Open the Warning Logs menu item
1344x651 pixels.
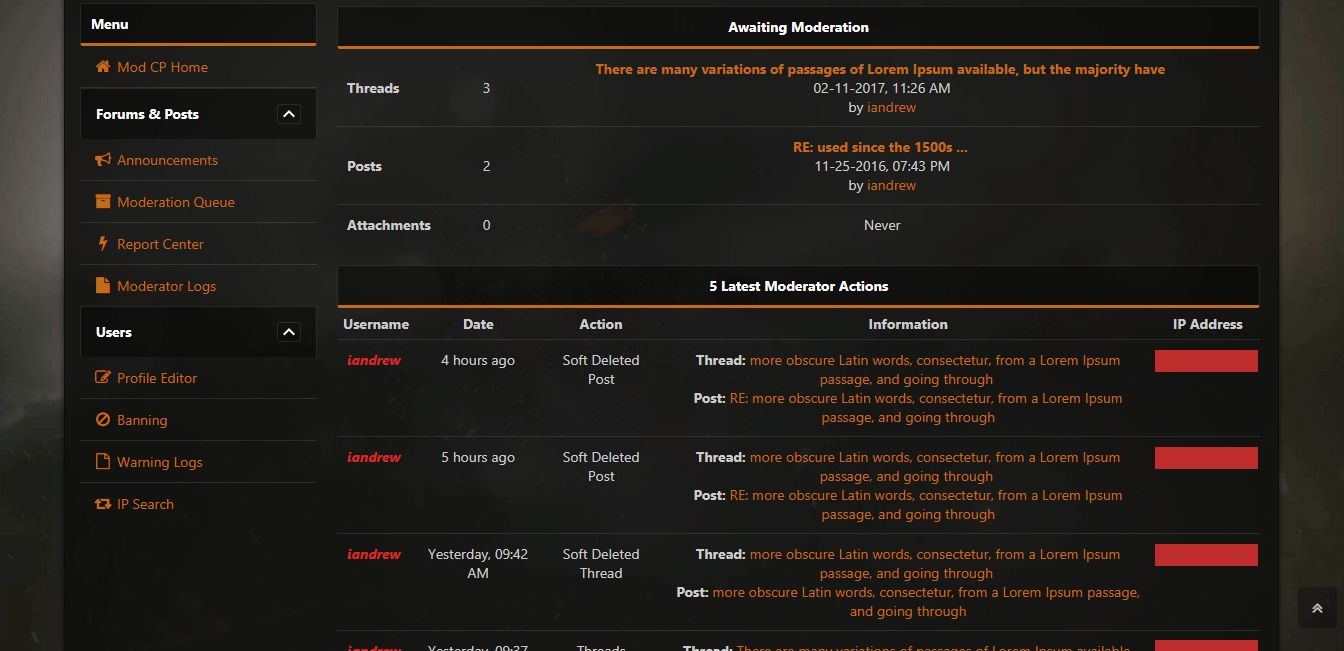click(x=160, y=462)
